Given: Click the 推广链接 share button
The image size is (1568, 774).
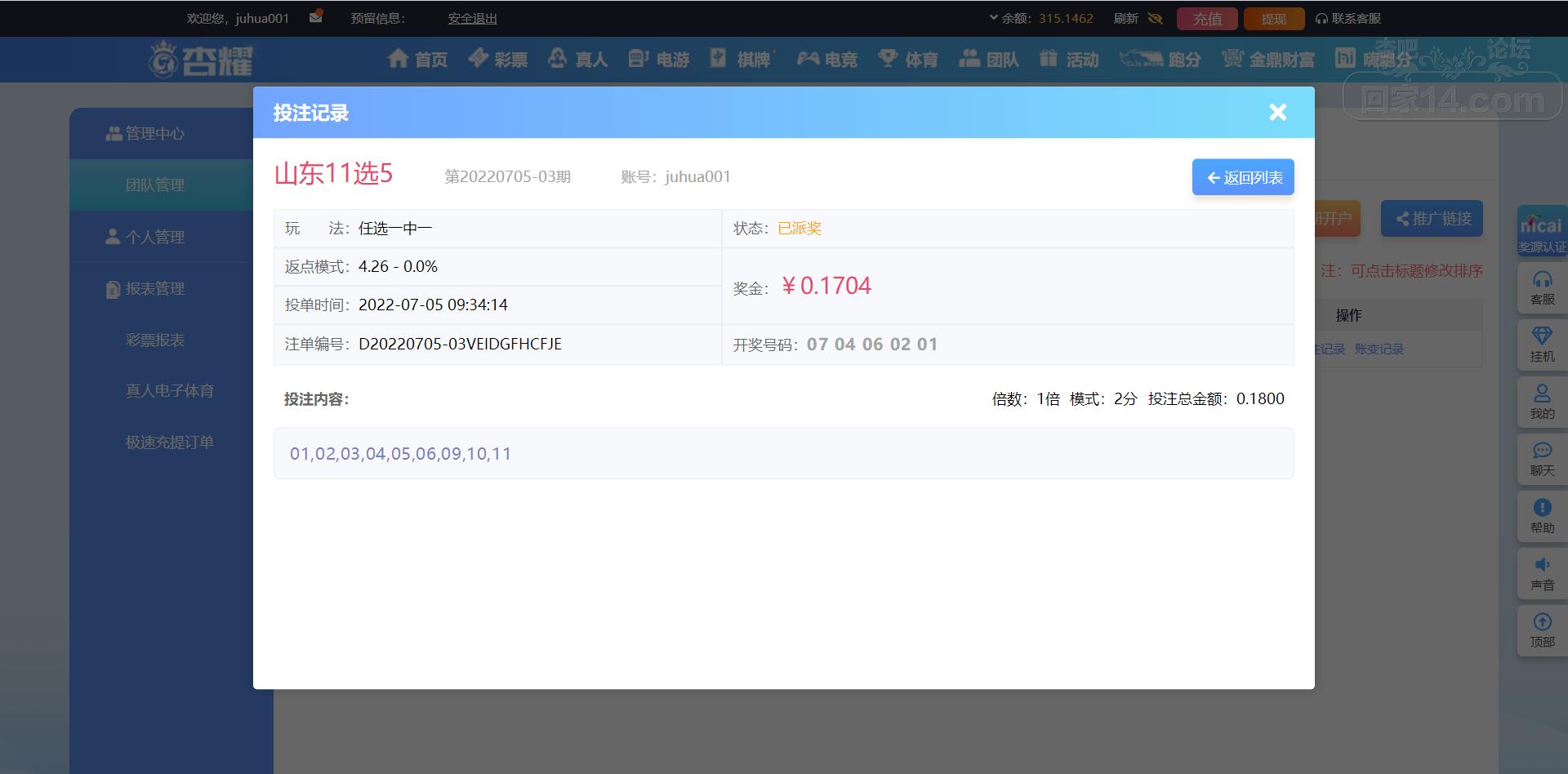Looking at the screenshot, I should pyautogui.click(x=1432, y=219).
